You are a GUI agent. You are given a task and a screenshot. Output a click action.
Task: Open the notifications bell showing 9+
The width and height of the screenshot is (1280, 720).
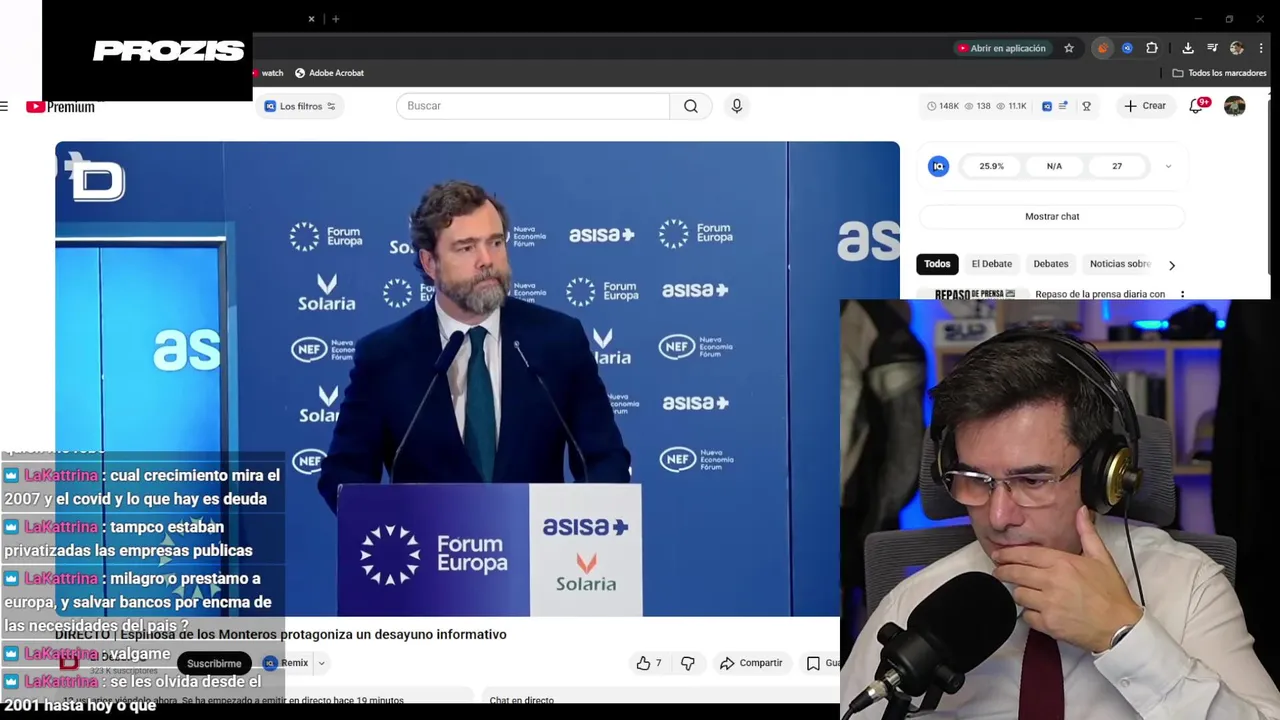[x=1196, y=106]
